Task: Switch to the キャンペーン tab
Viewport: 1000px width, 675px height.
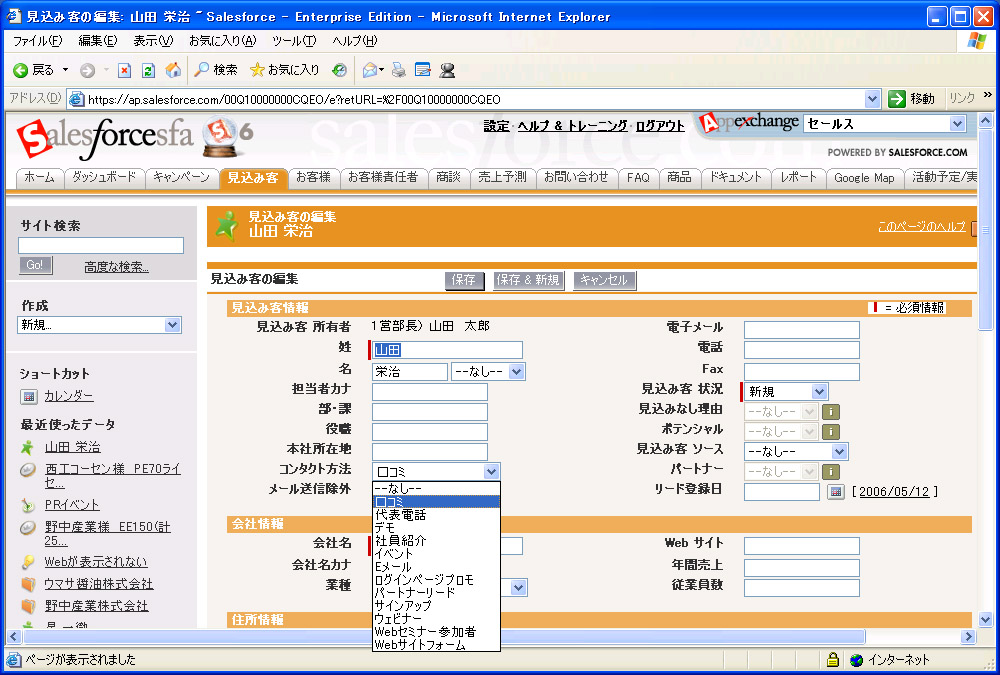Action: 182,177
